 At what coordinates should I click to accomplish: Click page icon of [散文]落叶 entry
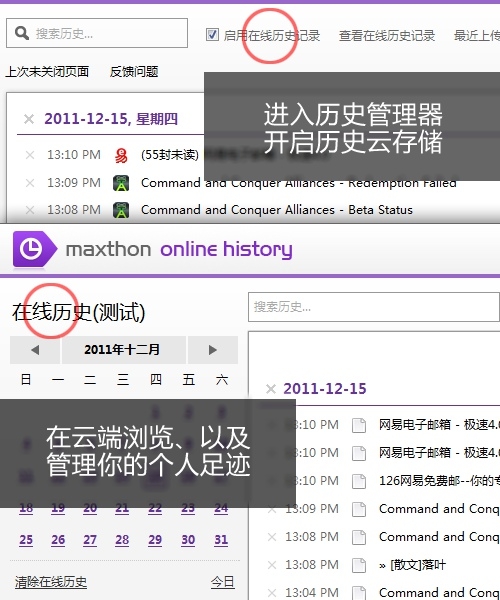[x=359, y=565]
